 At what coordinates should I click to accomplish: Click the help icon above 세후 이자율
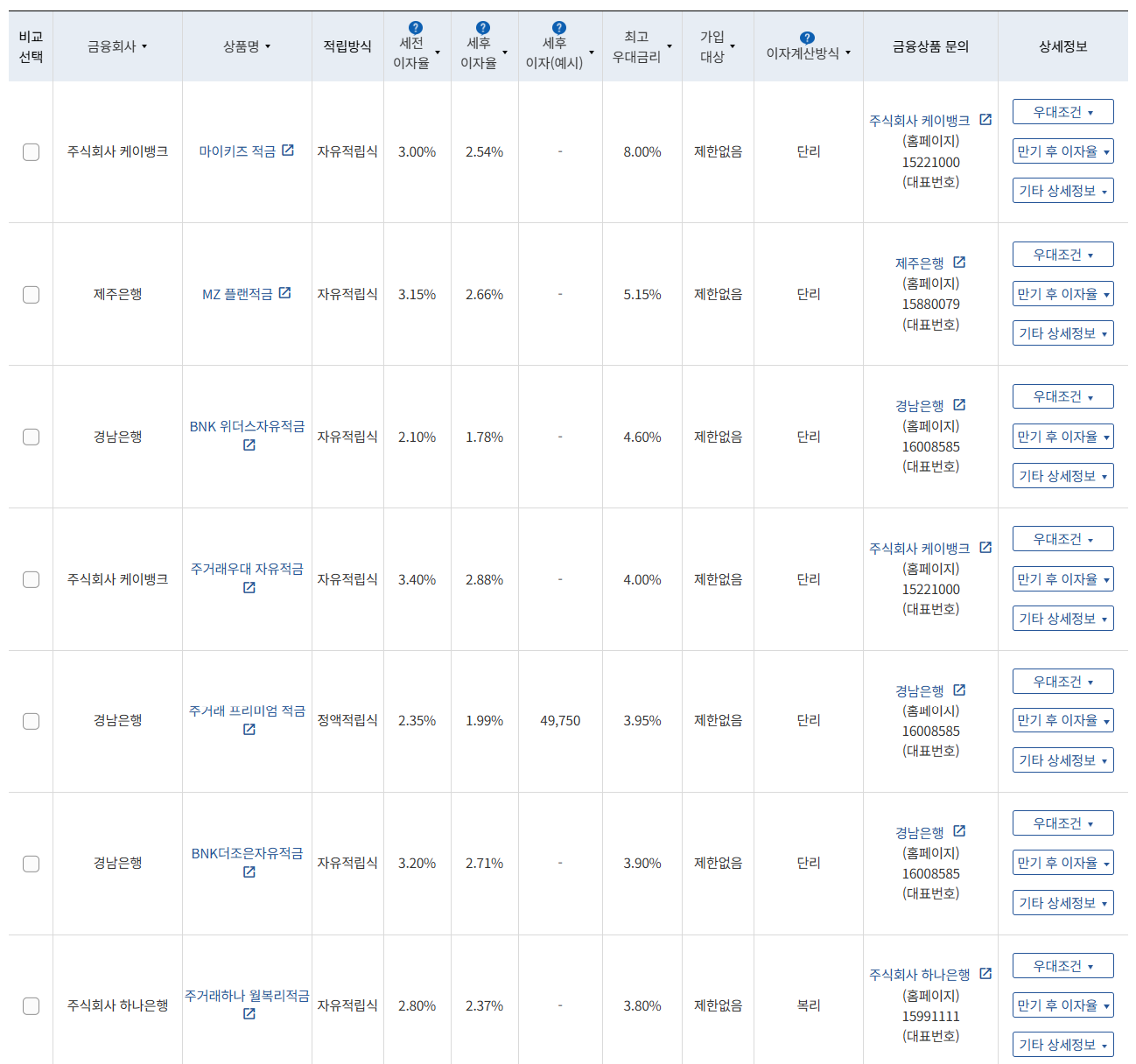(483, 28)
